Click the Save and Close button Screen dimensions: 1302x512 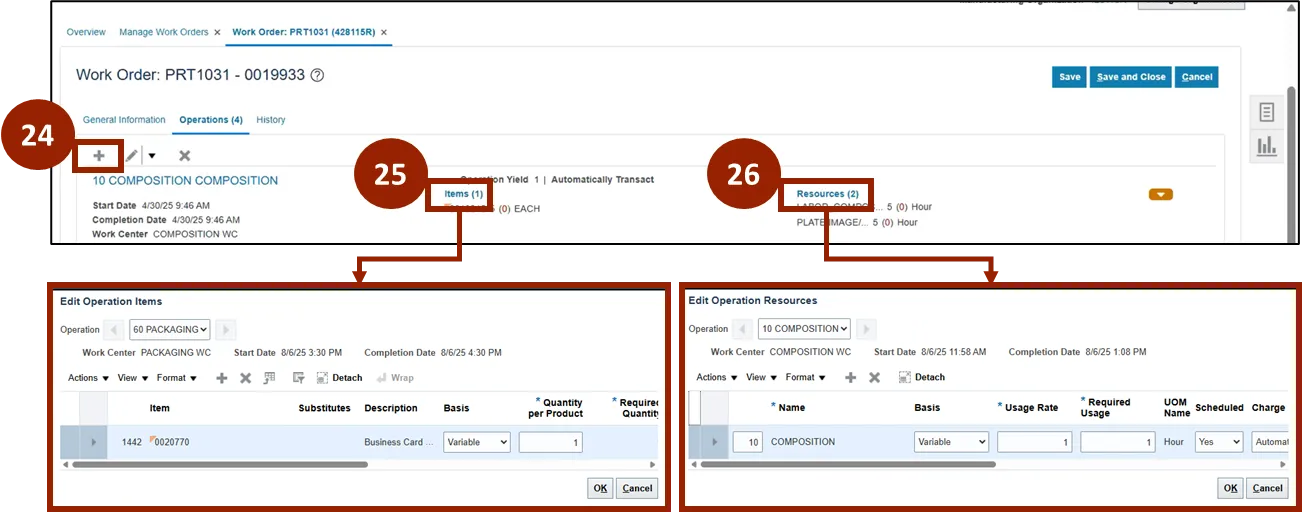pos(1131,77)
